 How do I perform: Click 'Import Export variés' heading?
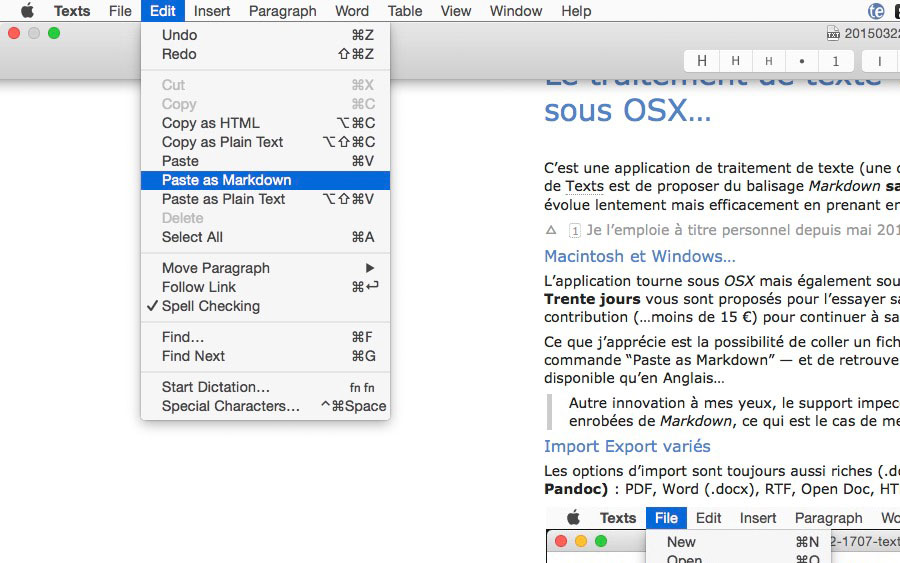coord(627,446)
